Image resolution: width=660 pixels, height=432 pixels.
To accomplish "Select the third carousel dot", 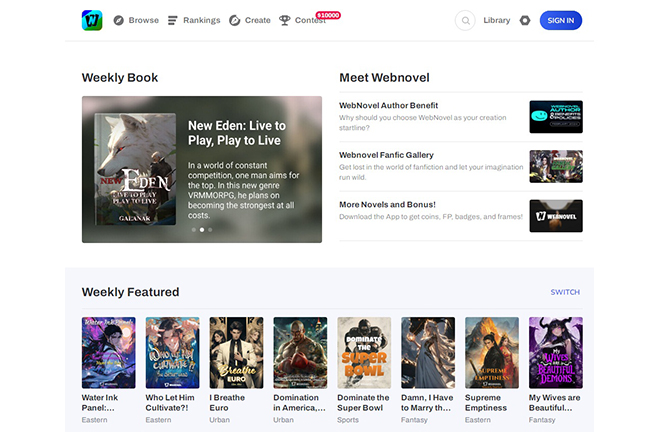I will coord(210,230).
